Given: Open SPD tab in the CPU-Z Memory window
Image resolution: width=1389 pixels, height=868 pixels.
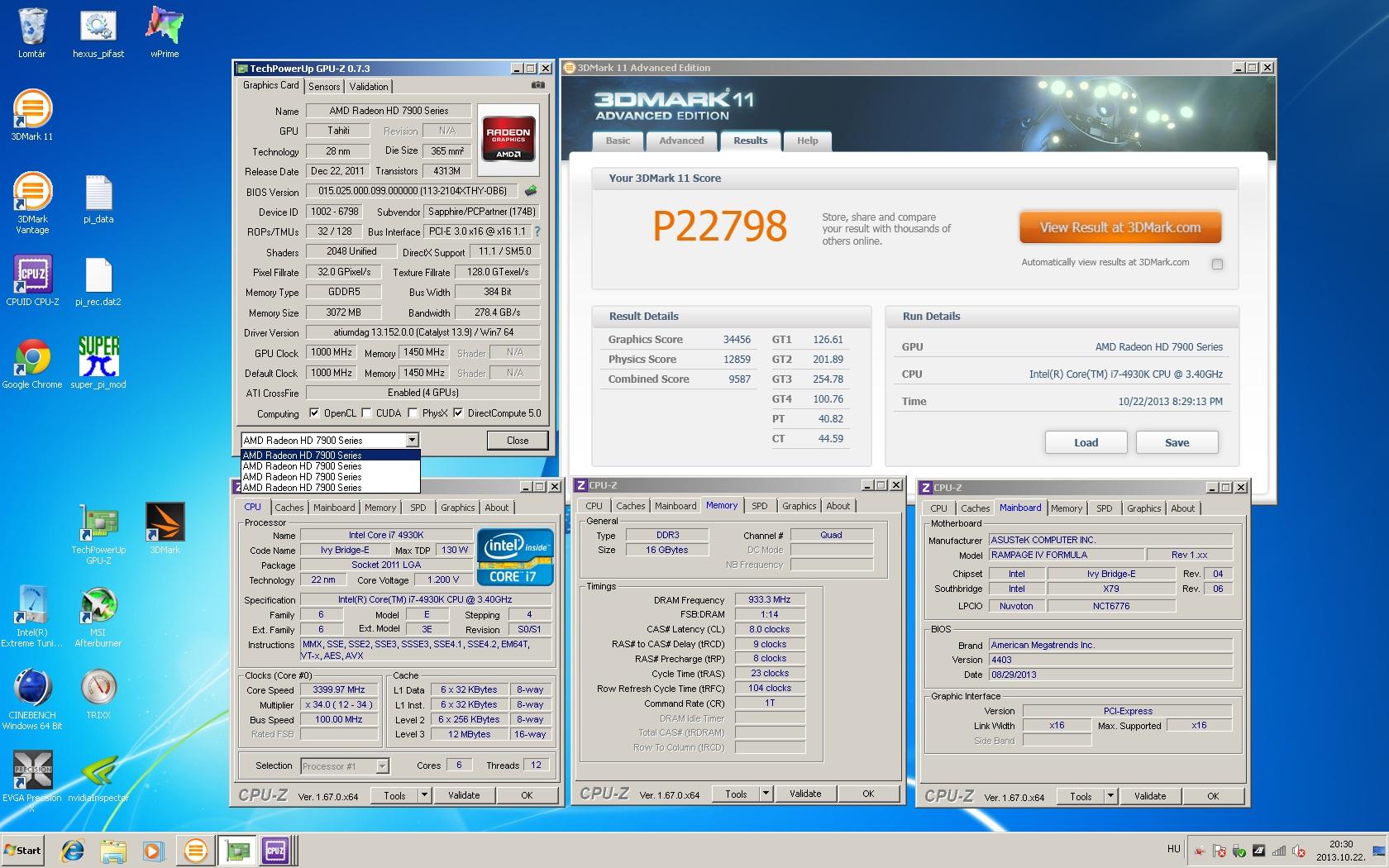Looking at the screenshot, I should point(760,506).
